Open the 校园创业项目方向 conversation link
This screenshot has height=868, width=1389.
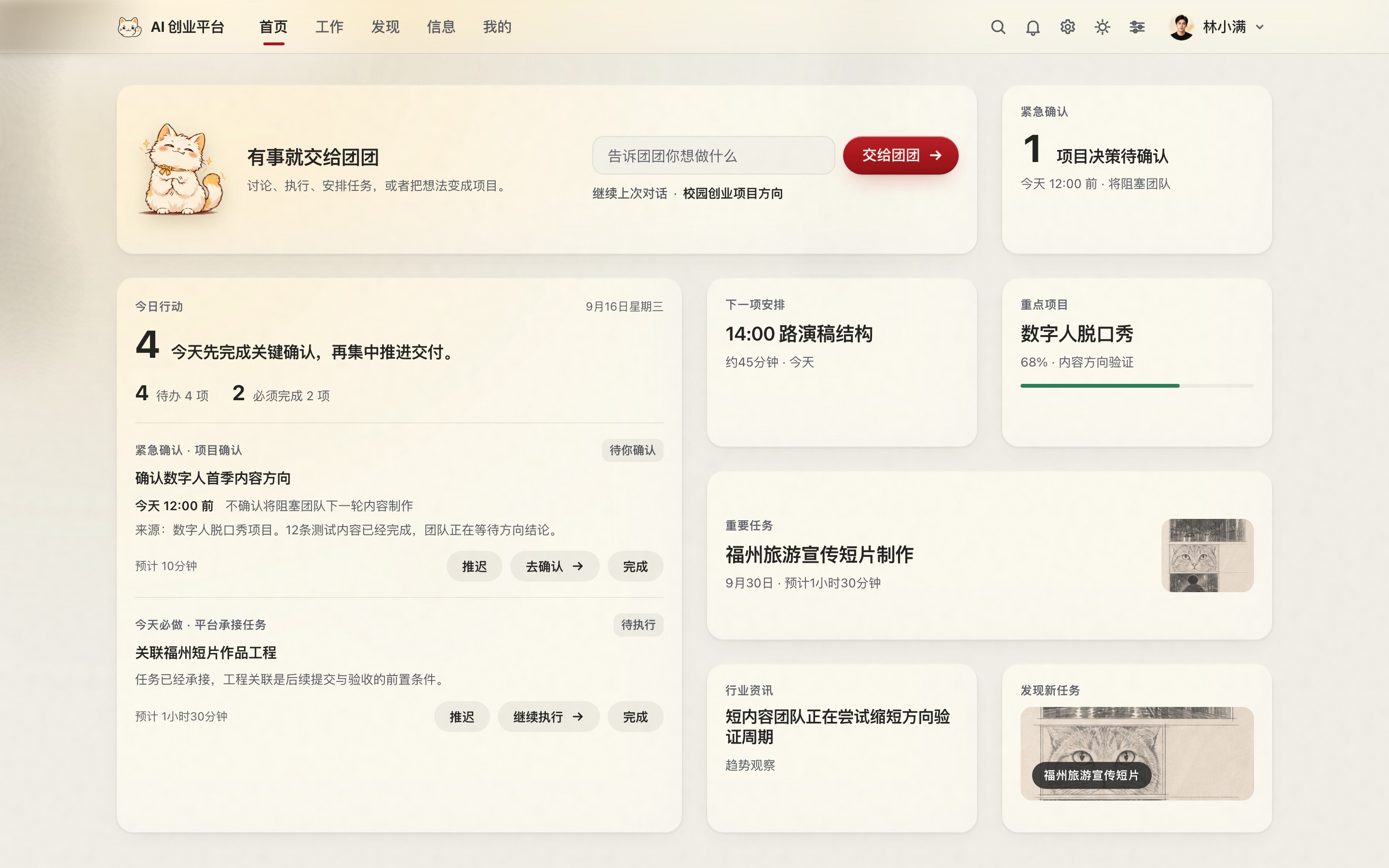pos(733,193)
